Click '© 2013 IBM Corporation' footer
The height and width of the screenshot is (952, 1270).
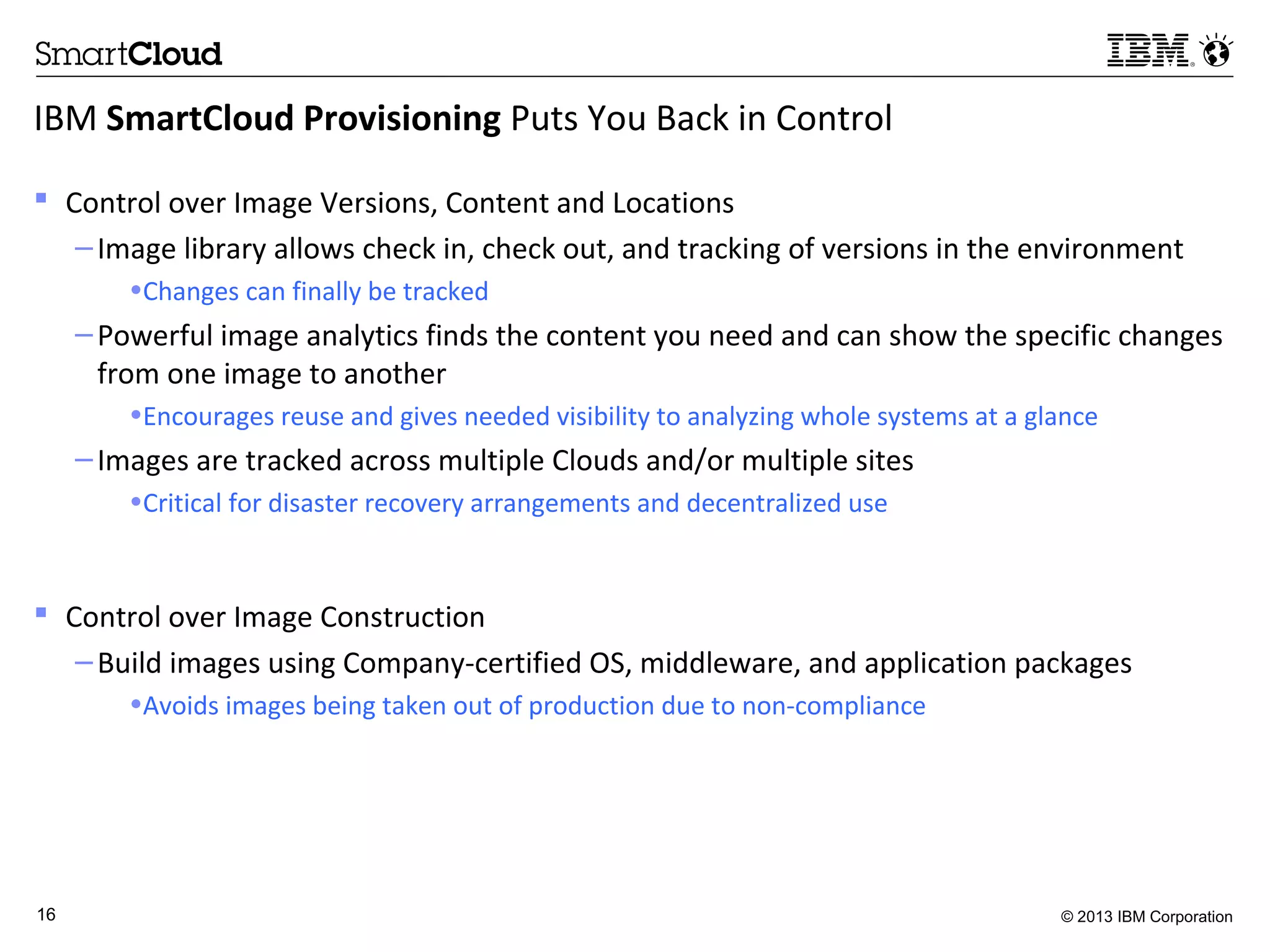[x=1147, y=917]
